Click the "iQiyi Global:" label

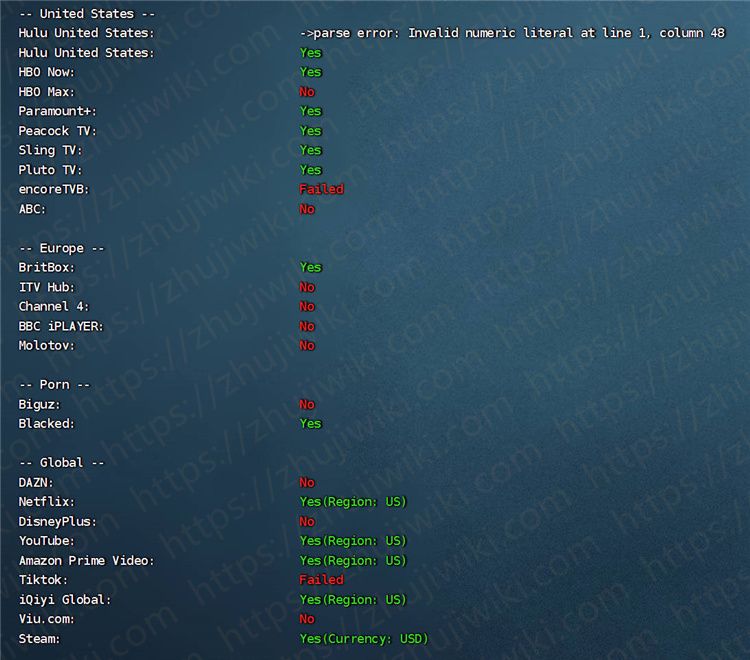coord(65,600)
